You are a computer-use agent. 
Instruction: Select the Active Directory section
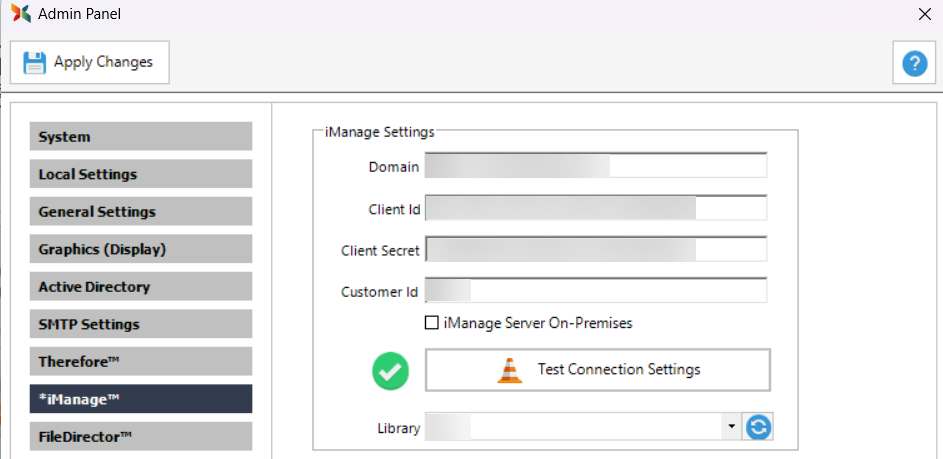click(140, 287)
